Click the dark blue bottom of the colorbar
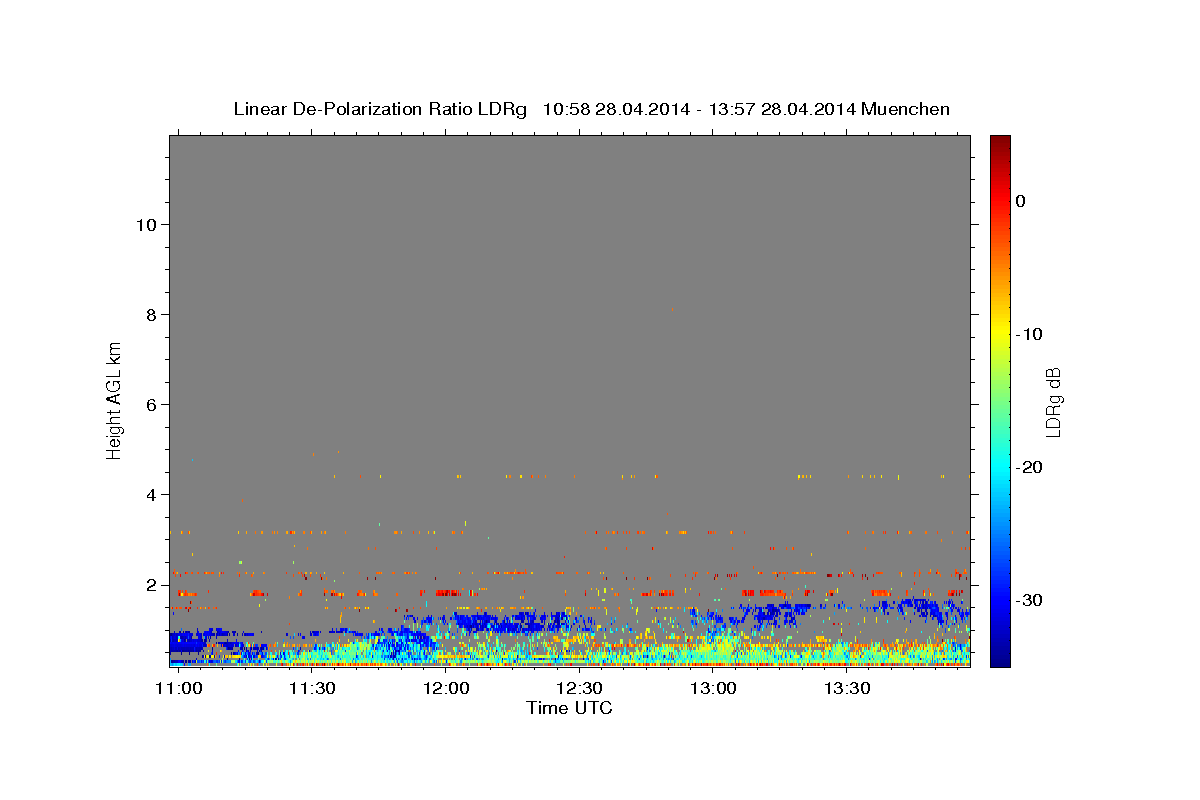Viewport: 1200px width, 800px height. (1000, 658)
